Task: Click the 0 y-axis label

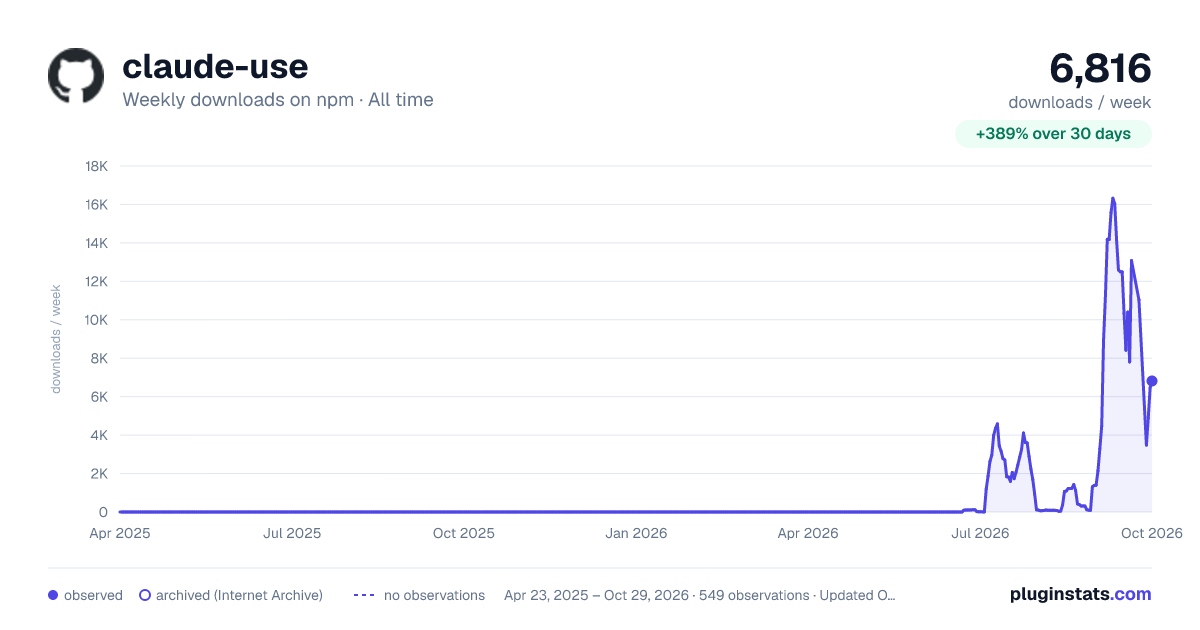Action: tap(104, 513)
